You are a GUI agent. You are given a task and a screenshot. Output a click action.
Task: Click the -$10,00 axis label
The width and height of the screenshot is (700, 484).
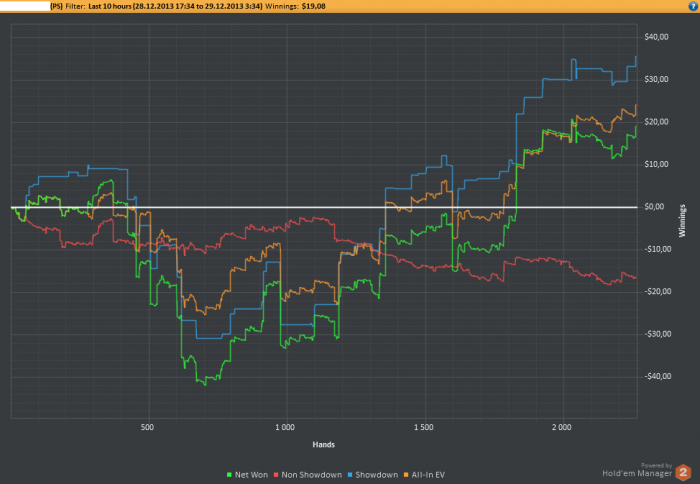(x=658, y=249)
